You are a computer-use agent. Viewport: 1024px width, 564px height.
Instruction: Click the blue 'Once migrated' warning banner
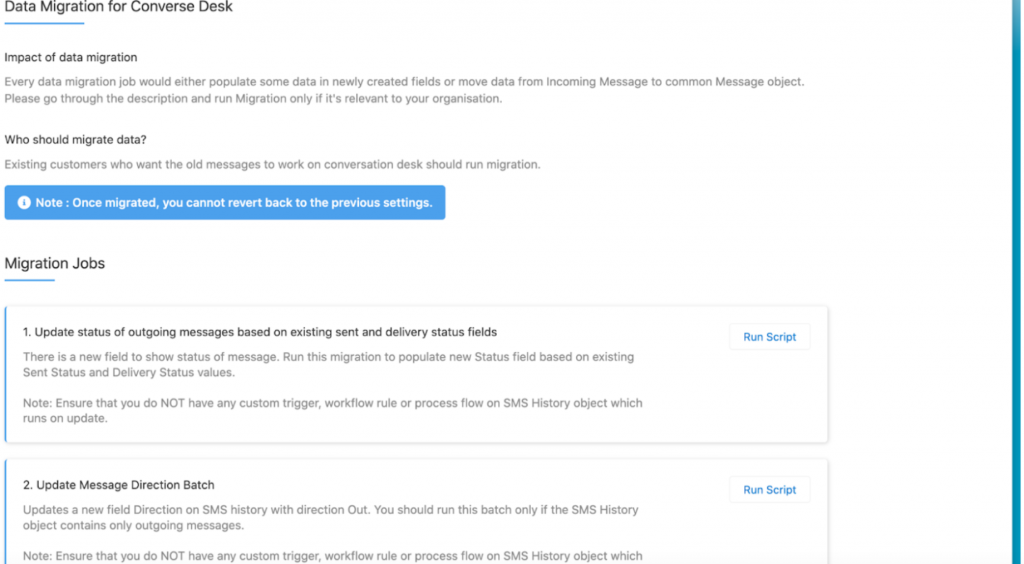(225, 202)
